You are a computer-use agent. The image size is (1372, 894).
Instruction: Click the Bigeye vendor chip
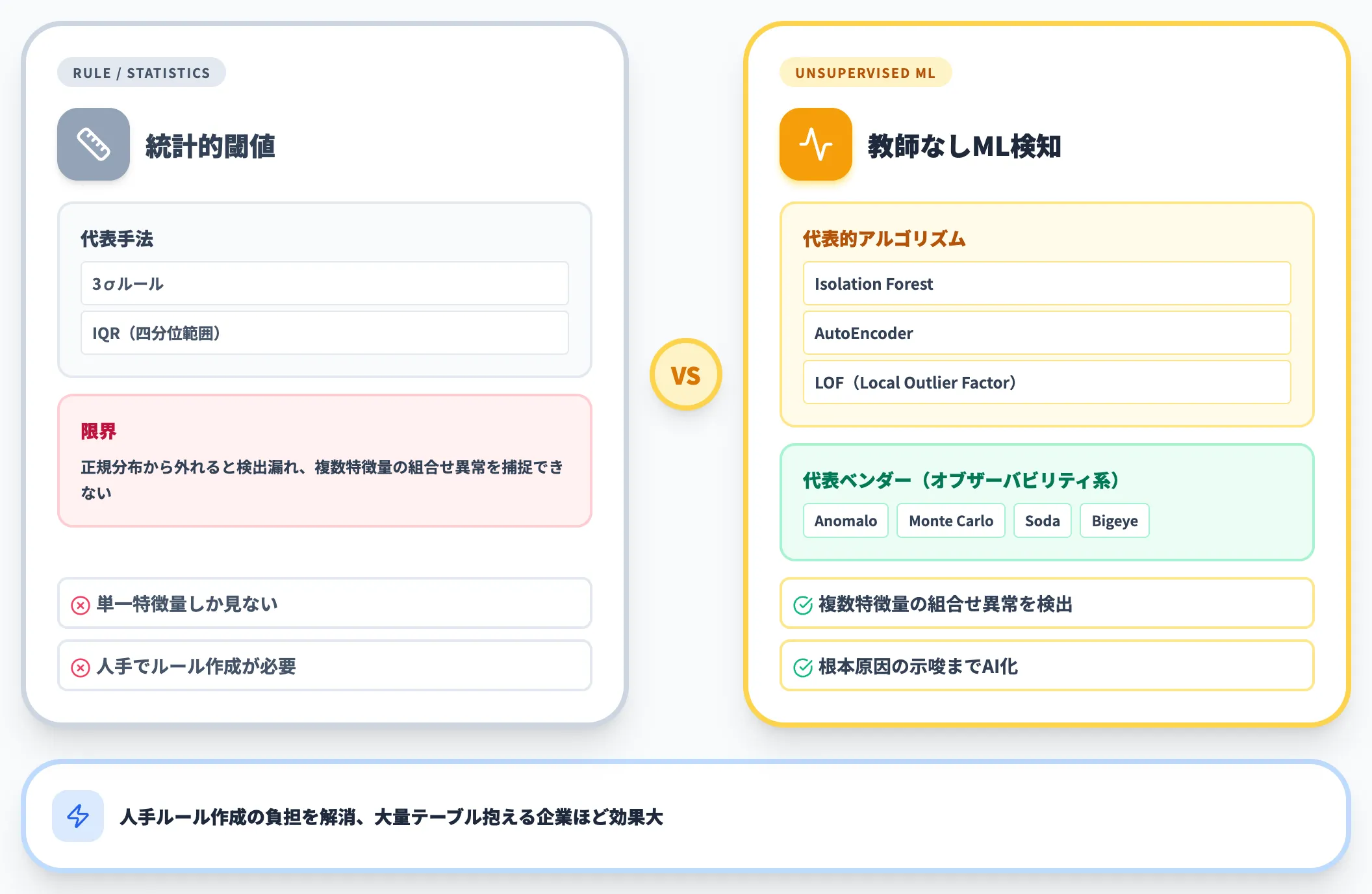[1115, 520]
